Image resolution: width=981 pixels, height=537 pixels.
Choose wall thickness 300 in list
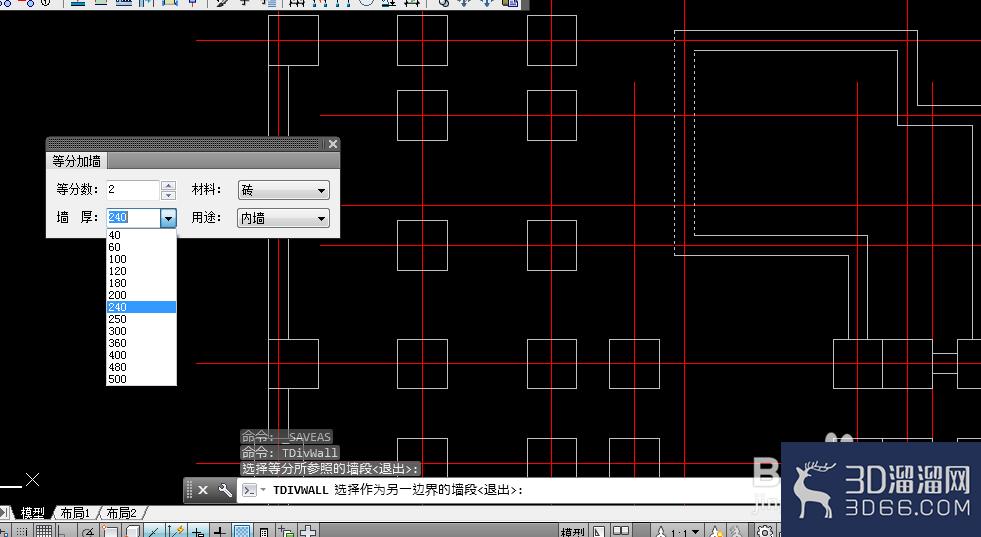[141, 331]
